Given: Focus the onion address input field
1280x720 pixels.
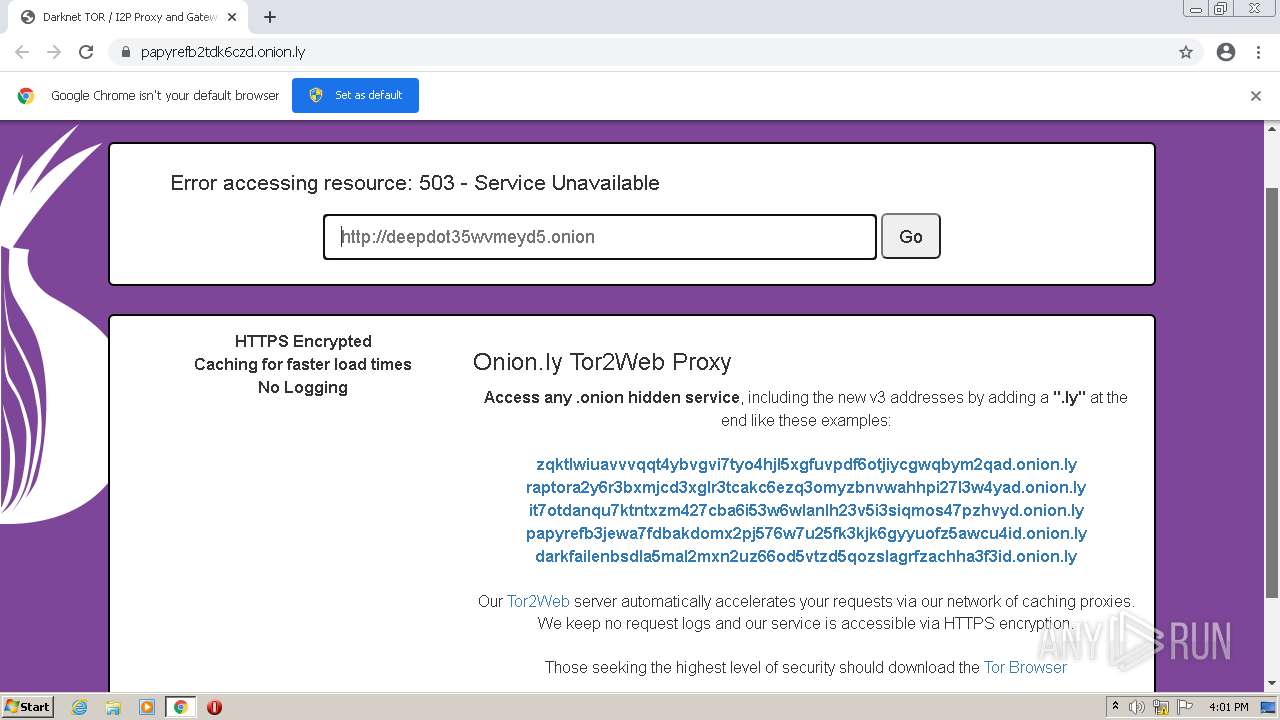Looking at the screenshot, I should point(600,237).
